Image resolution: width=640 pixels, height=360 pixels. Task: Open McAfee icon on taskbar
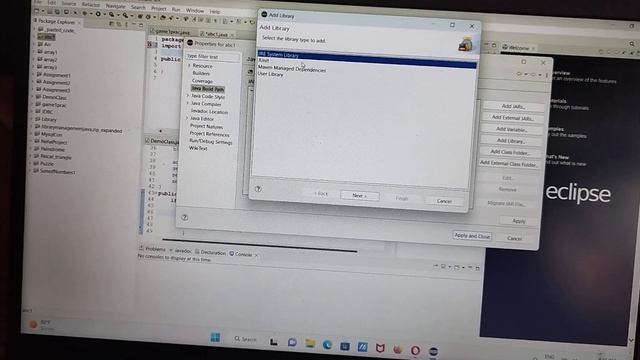tap(380, 348)
